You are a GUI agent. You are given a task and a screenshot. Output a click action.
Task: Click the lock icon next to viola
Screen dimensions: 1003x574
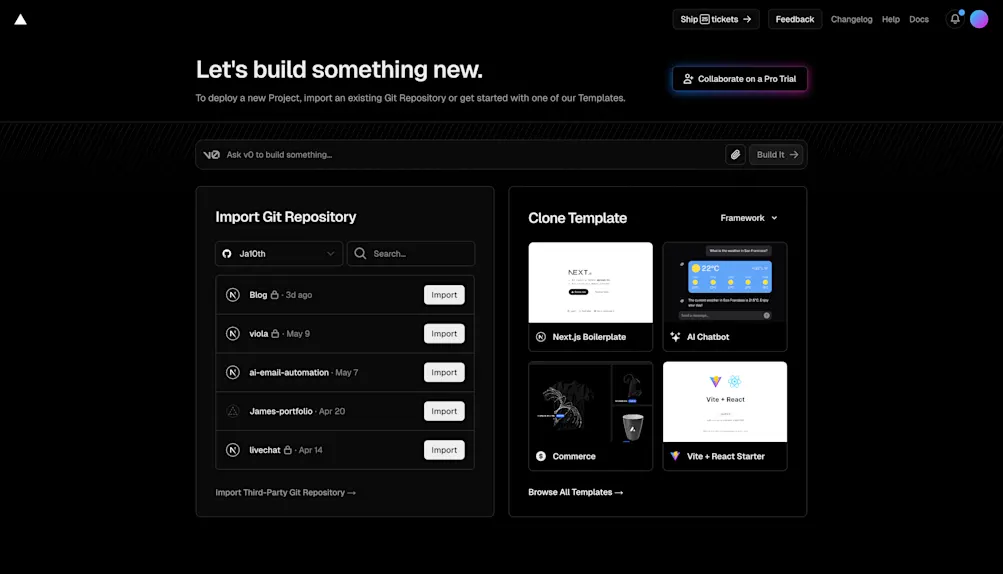(x=275, y=334)
